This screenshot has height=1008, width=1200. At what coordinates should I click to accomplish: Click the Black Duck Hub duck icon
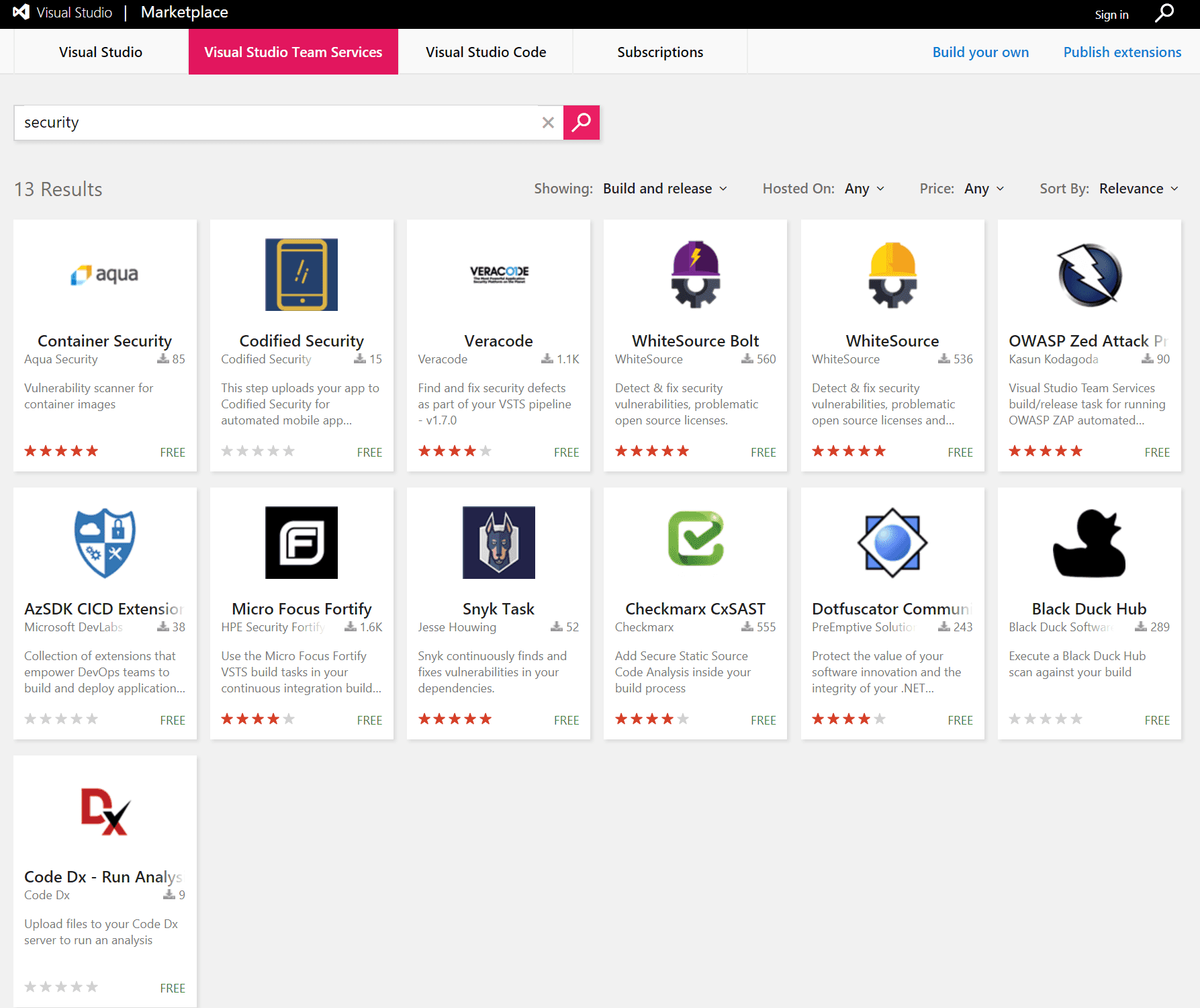click(x=1089, y=543)
